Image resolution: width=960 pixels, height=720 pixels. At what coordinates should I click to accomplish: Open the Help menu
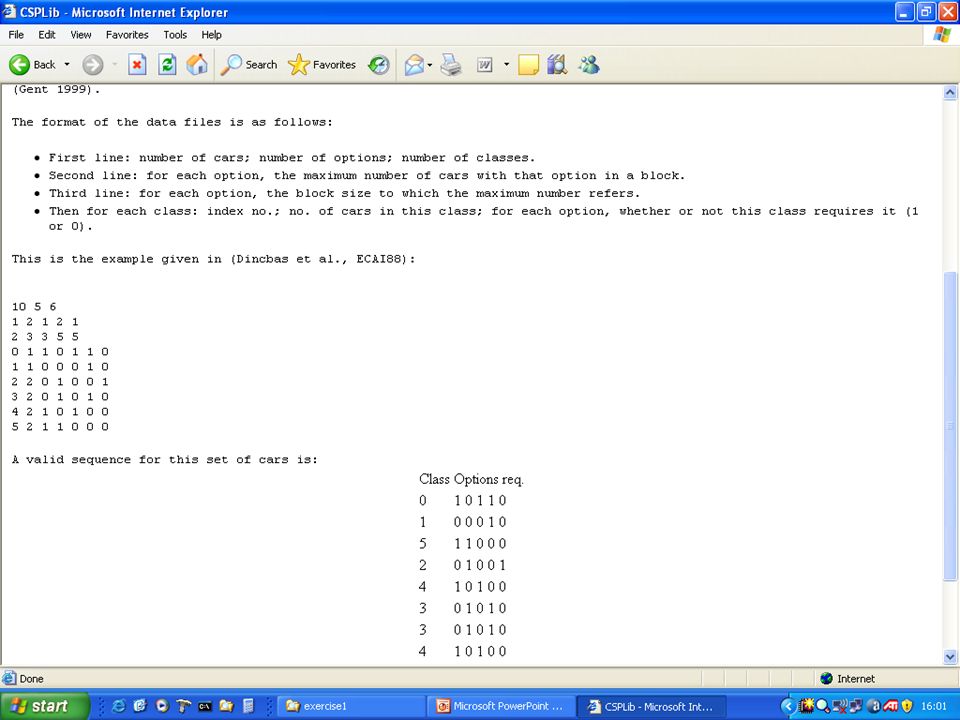211,35
